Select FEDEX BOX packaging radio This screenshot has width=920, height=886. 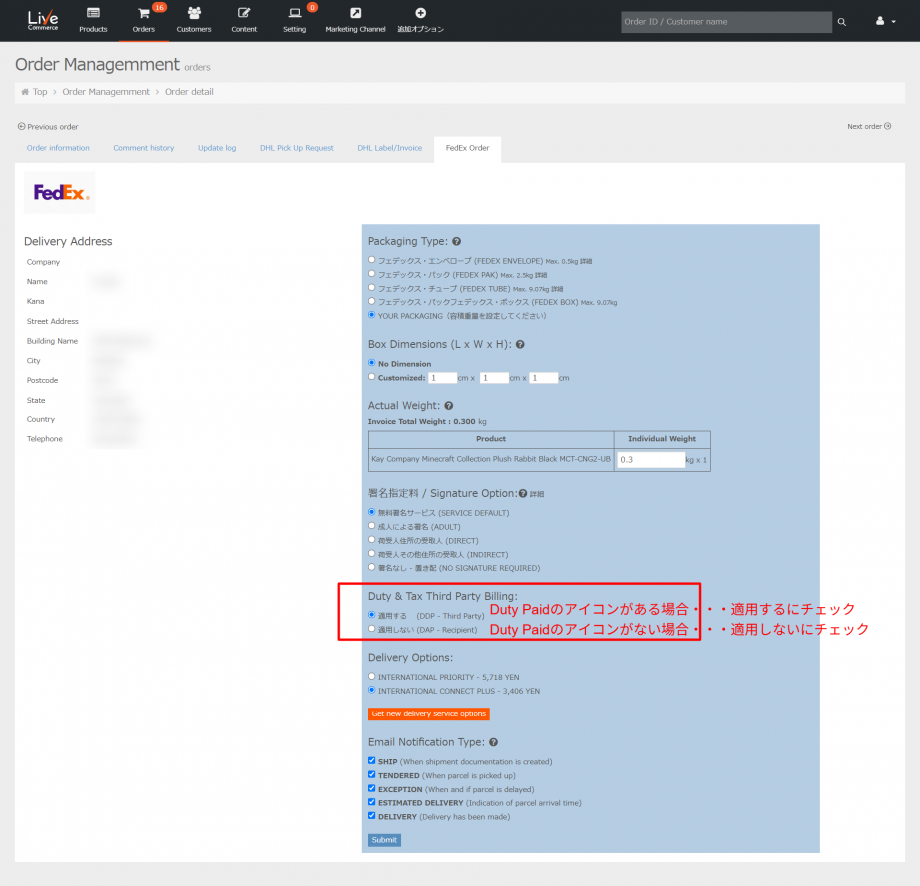[371, 301]
